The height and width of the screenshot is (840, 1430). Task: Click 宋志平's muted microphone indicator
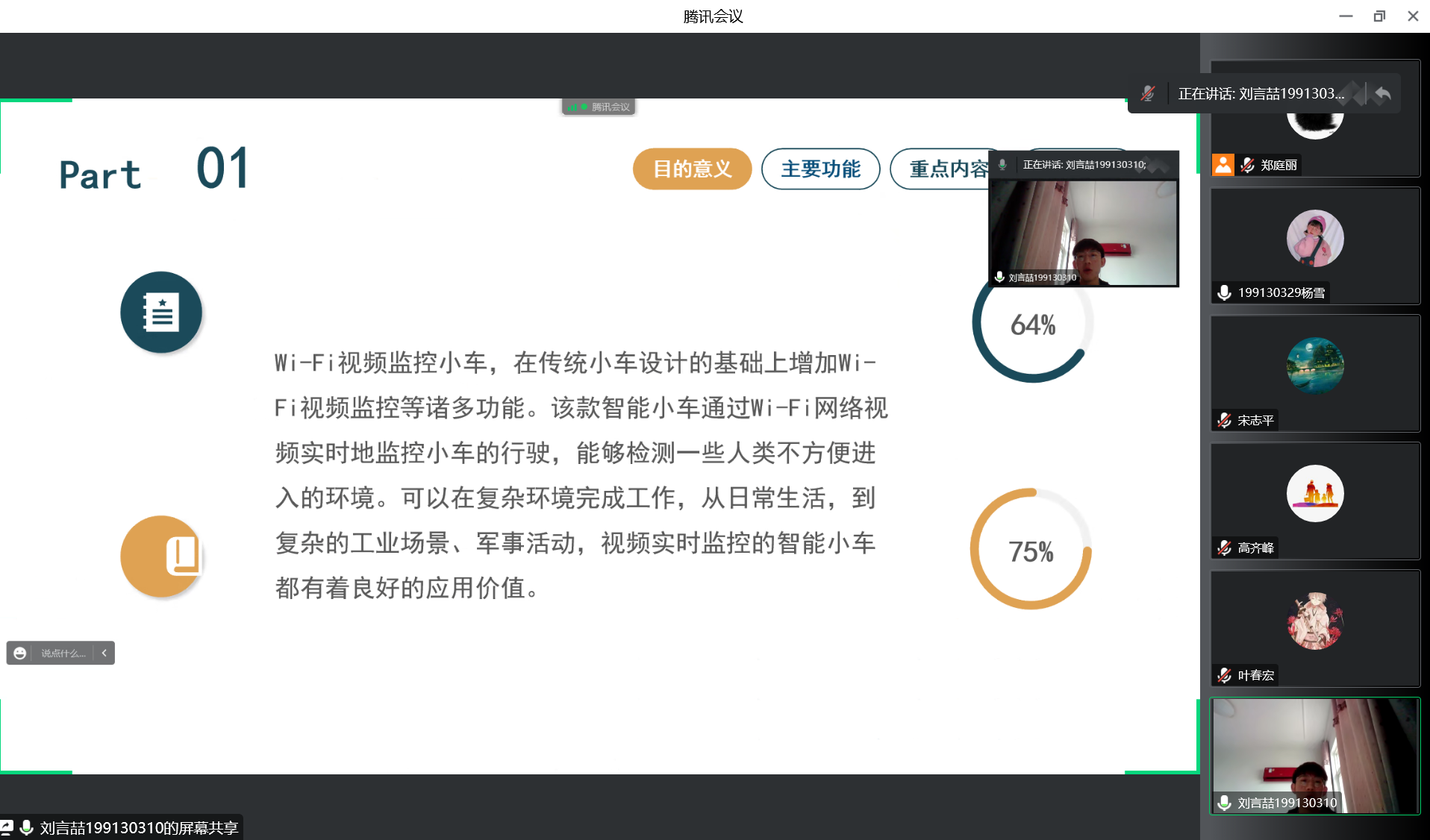coord(1224,421)
